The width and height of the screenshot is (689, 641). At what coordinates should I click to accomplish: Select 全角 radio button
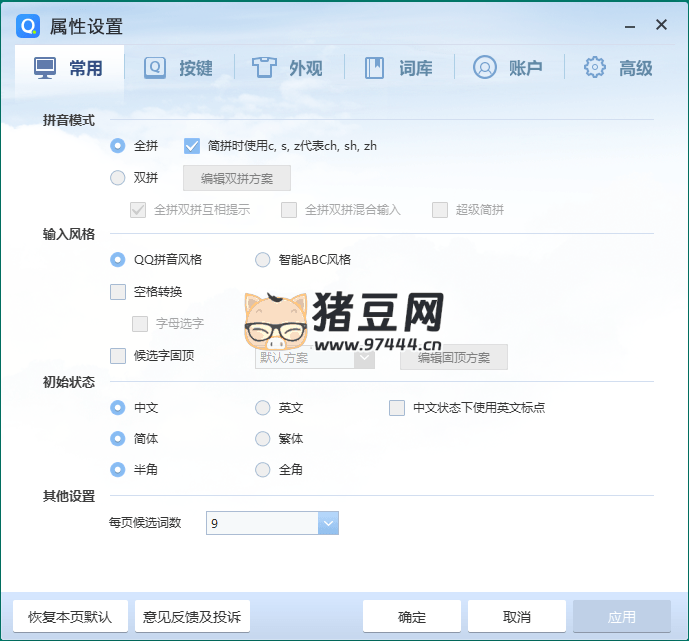pyautogui.click(x=262, y=470)
